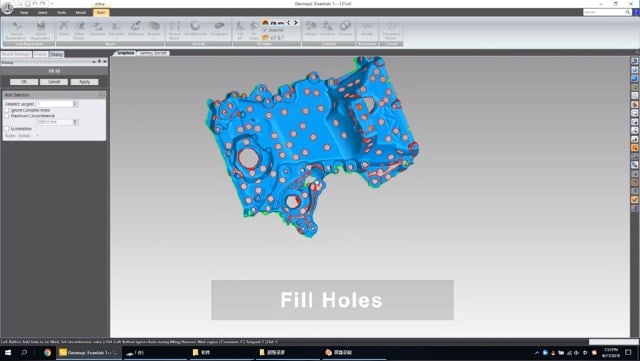This screenshot has width=640, height=361.
Task: Select the Decimate tool in ribbon
Action: tap(97, 29)
